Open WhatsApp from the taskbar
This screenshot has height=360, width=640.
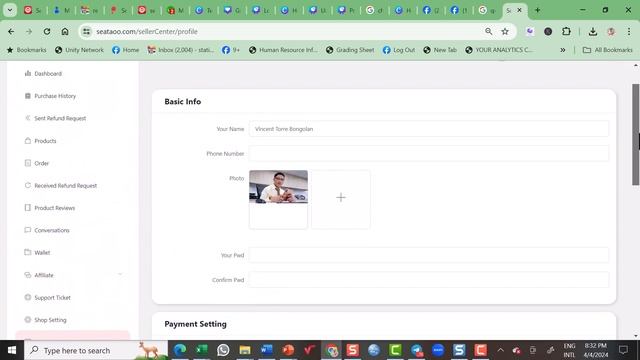[x=223, y=350]
